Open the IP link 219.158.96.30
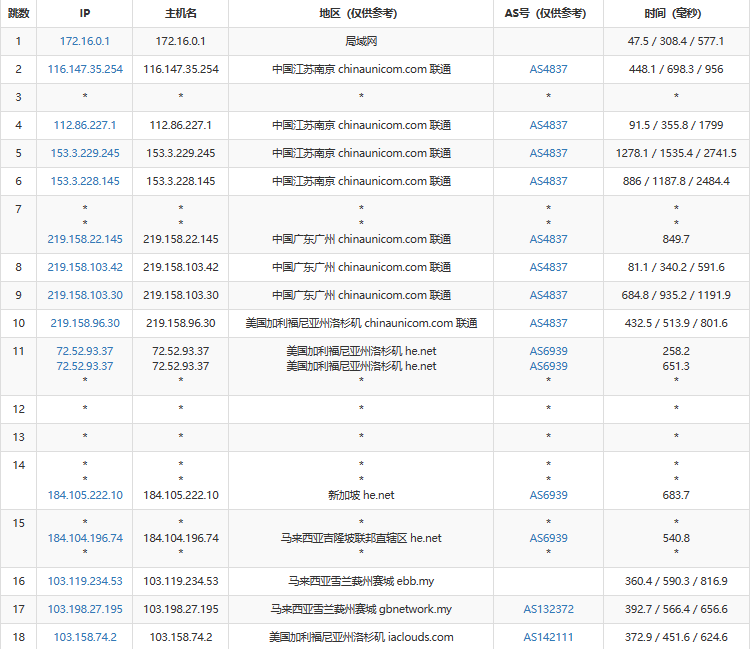 point(85,323)
